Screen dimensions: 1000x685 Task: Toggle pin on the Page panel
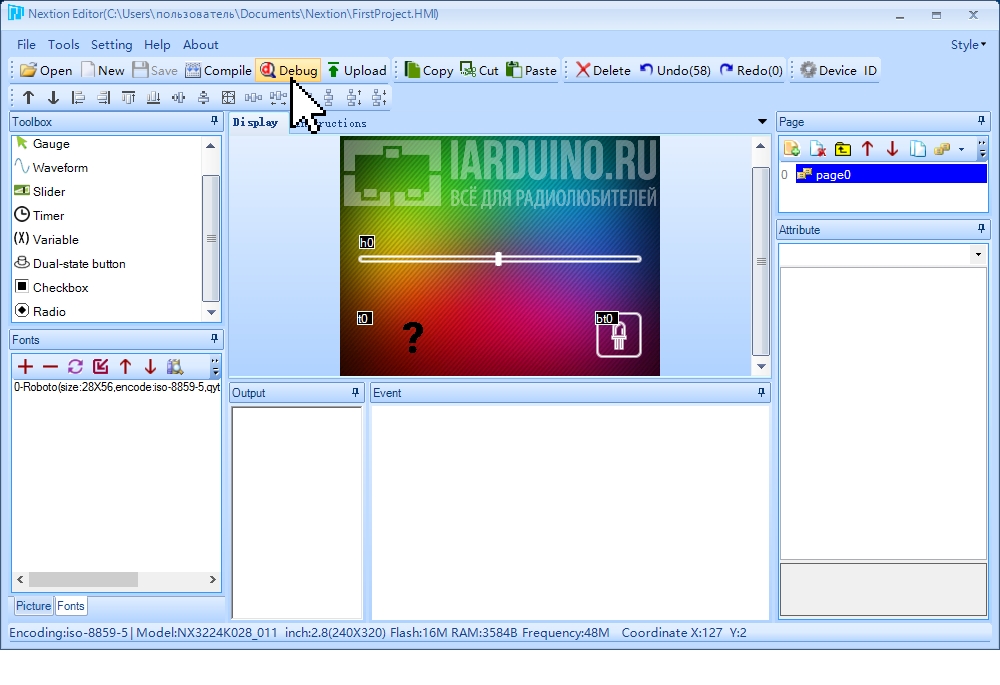[981, 121]
